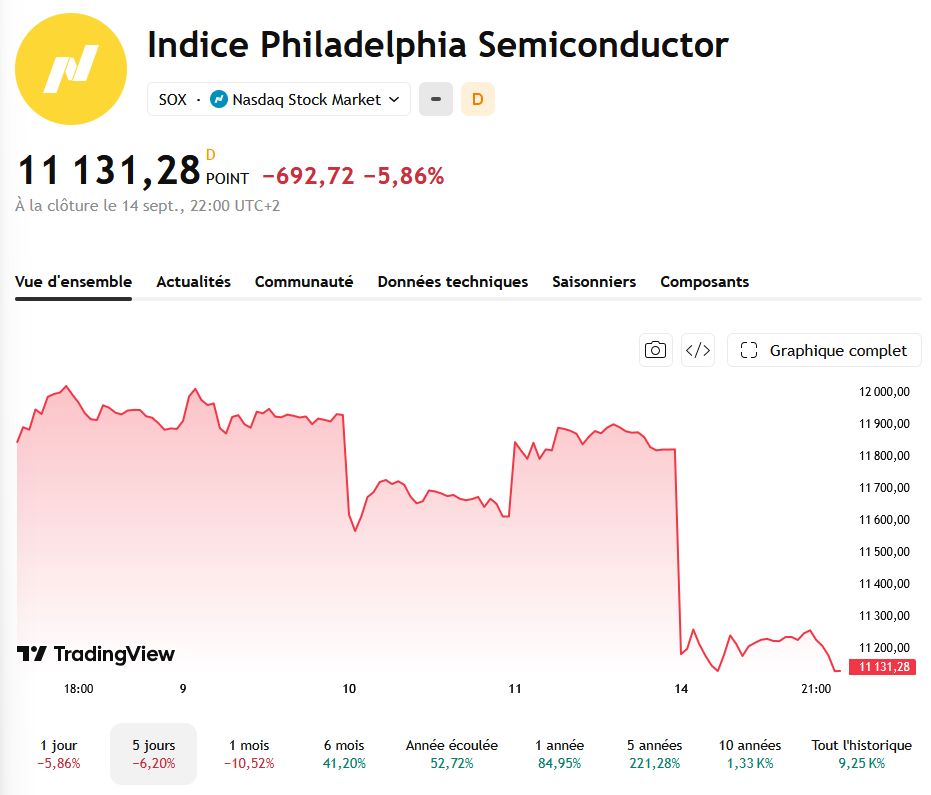Open the Composants tab
Image resolution: width=931 pixels, height=795 pixels.
[x=705, y=281]
